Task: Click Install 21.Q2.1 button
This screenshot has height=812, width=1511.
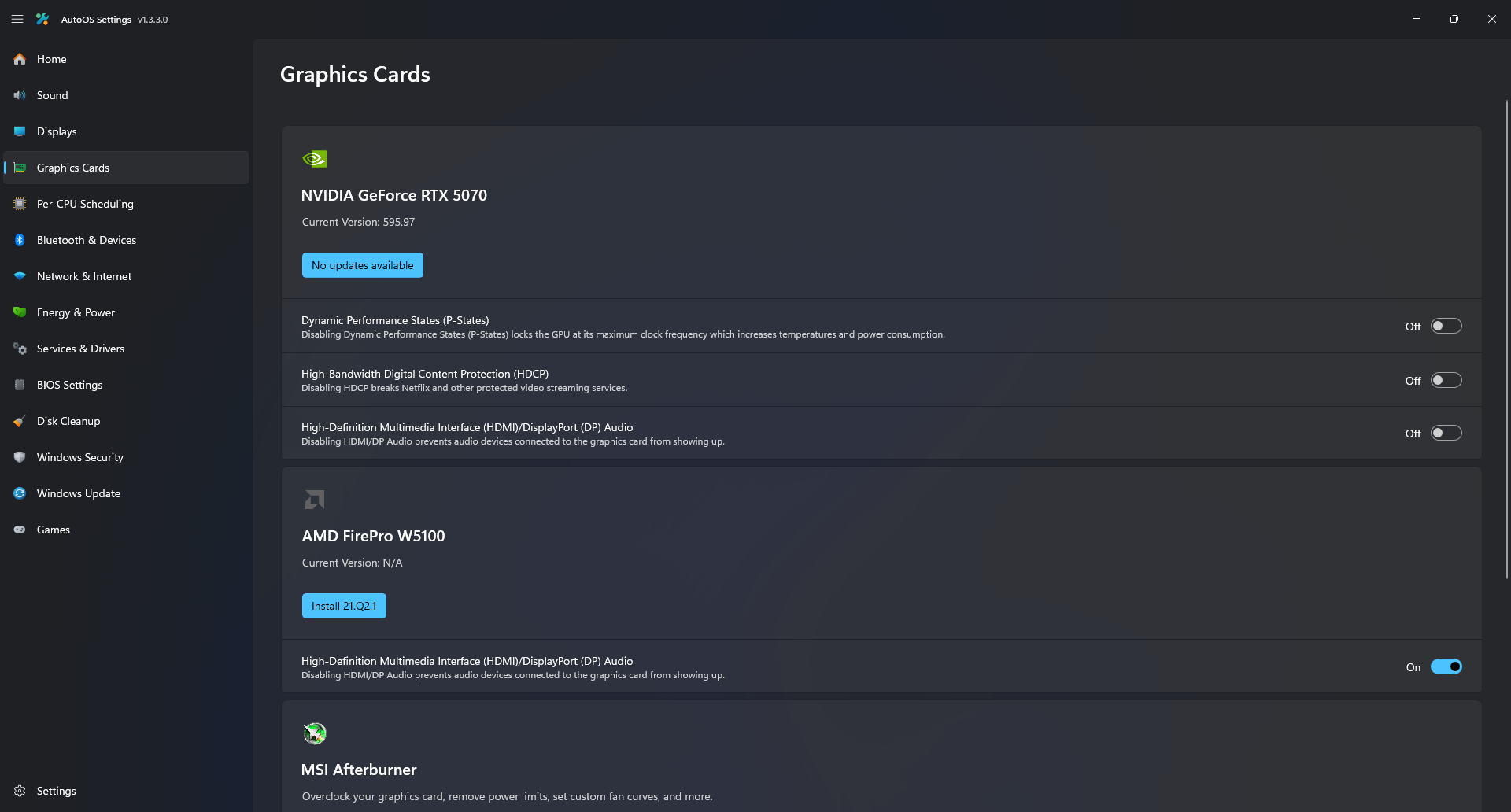Action: coord(344,606)
